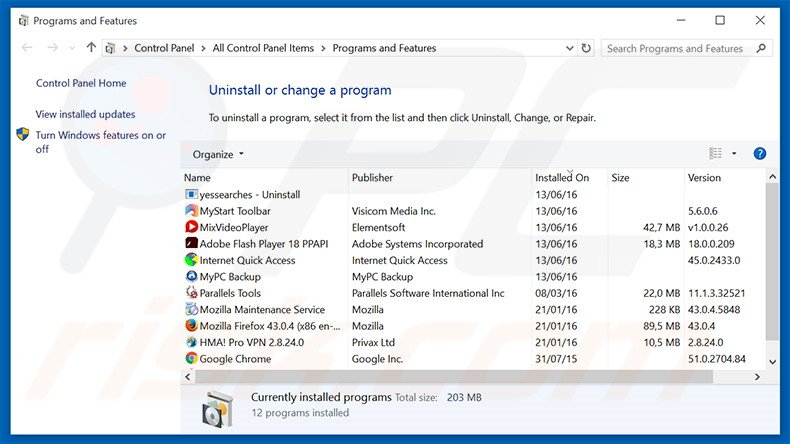This screenshot has height=444, width=790.
Task: Open the Control Panel Home link
Action: (81, 83)
